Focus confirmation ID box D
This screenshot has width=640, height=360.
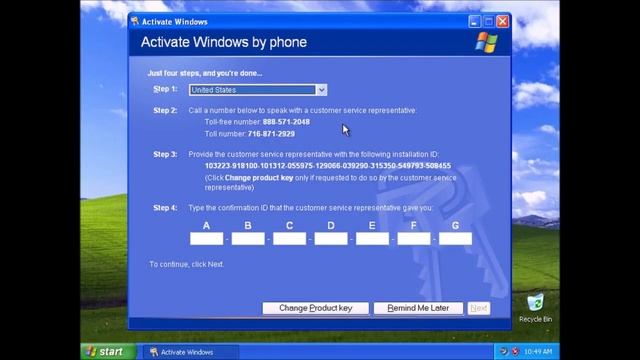click(331, 239)
